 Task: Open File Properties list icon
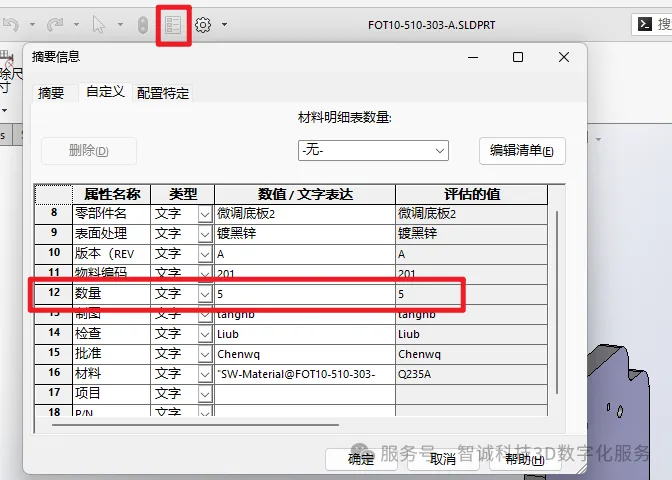coord(173,25)
